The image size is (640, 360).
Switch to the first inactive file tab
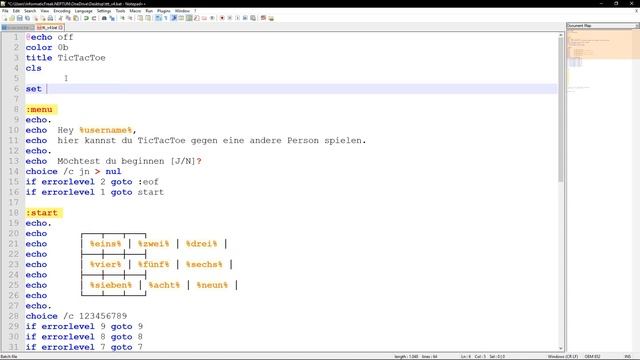(17, 27)
